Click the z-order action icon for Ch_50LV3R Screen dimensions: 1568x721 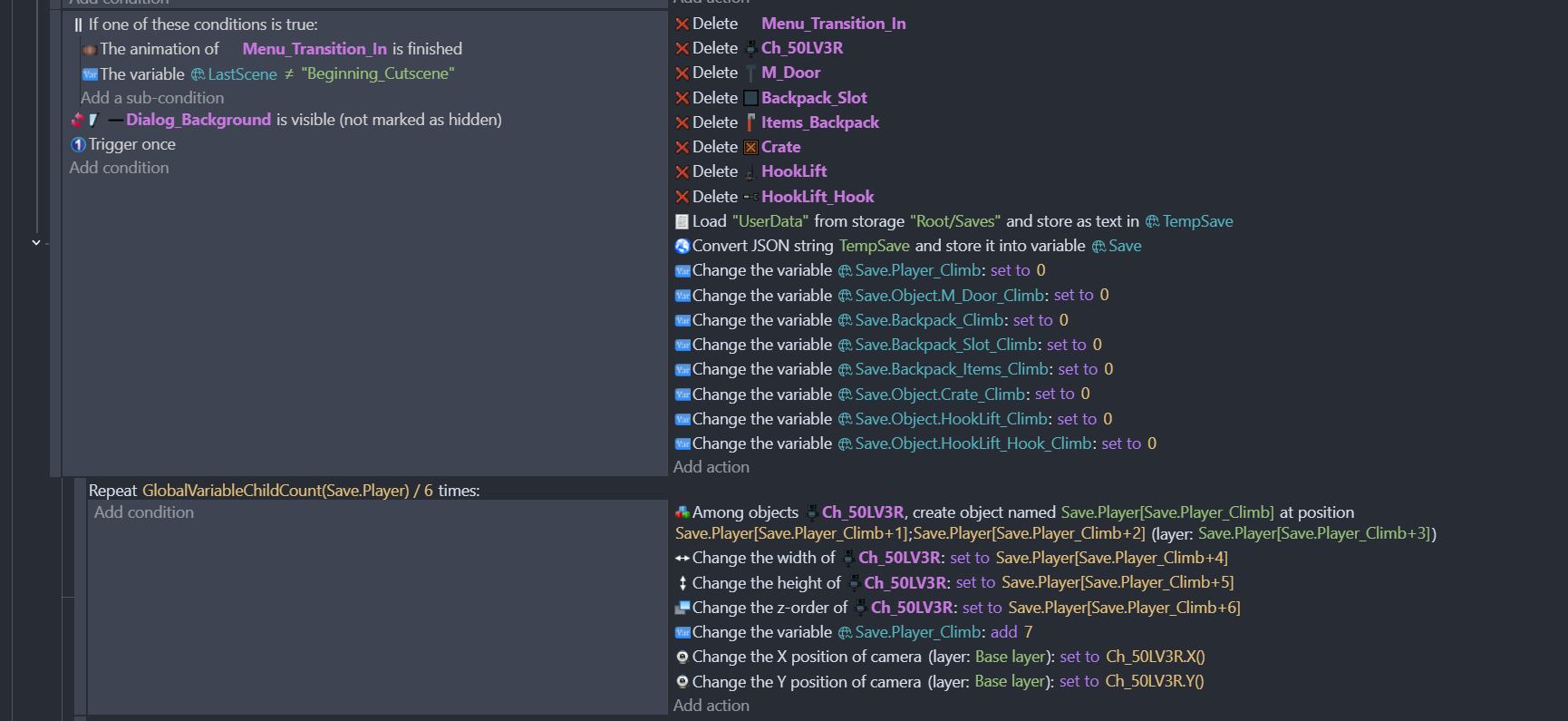pyautogui.click(x=682, y=608)
